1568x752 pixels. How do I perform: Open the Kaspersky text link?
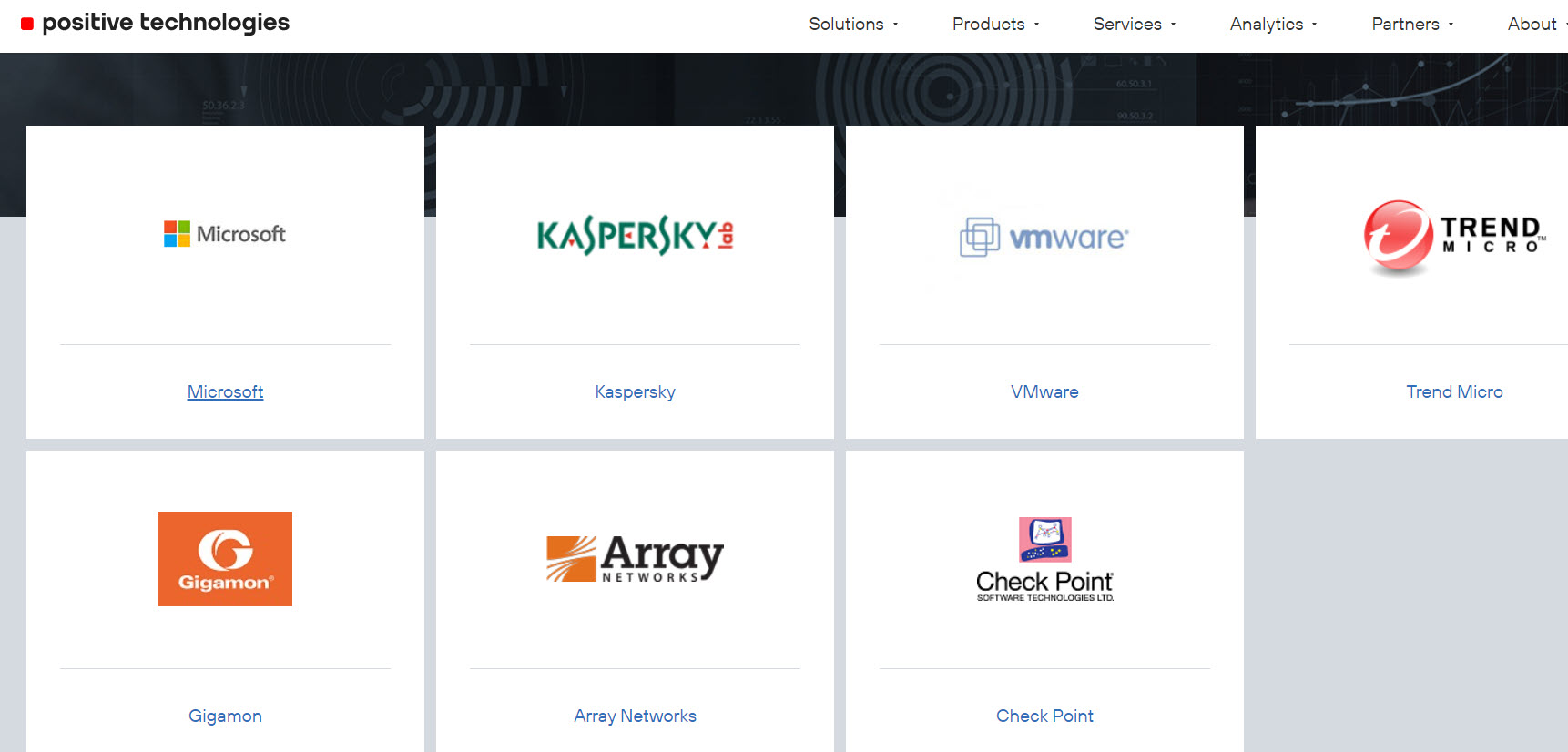click(635, 391)
